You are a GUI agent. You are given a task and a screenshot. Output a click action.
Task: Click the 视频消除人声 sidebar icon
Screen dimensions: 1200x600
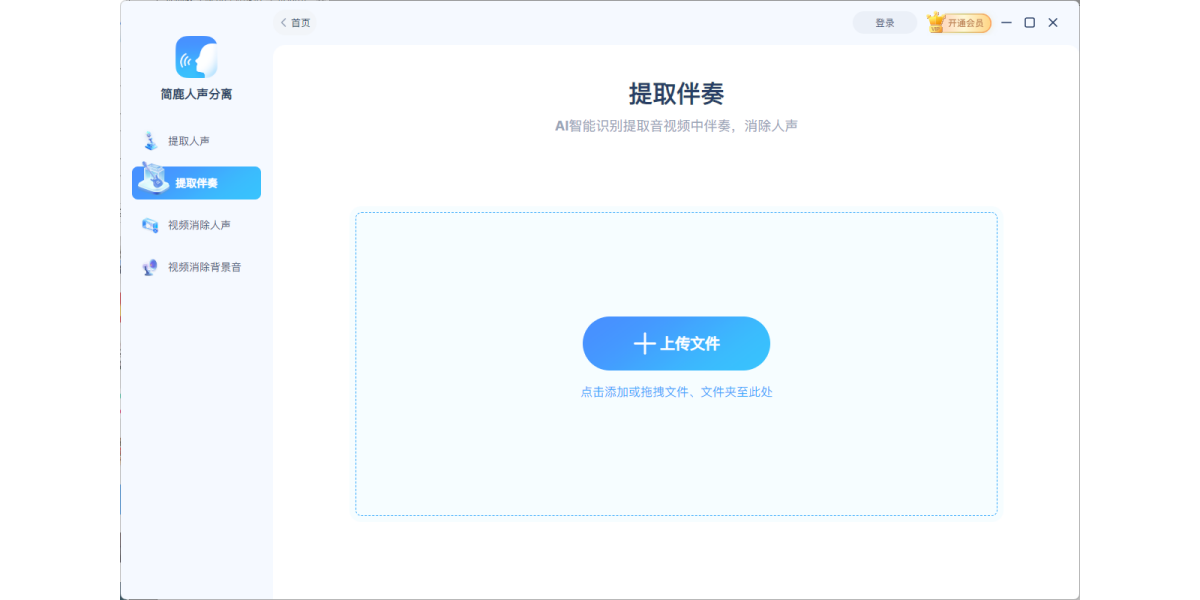pyautogui.click(x=150, y=225)
